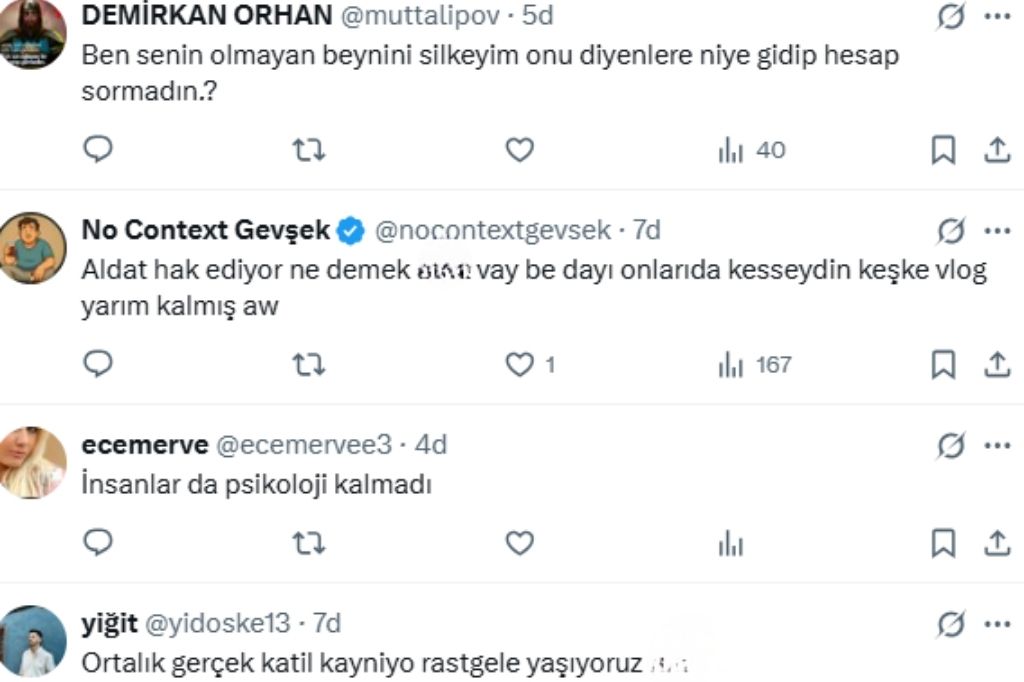Viewport: 1024px width, 682px height.
Task: Click Grok icon on yiğit's tweet
Action: 951,625
